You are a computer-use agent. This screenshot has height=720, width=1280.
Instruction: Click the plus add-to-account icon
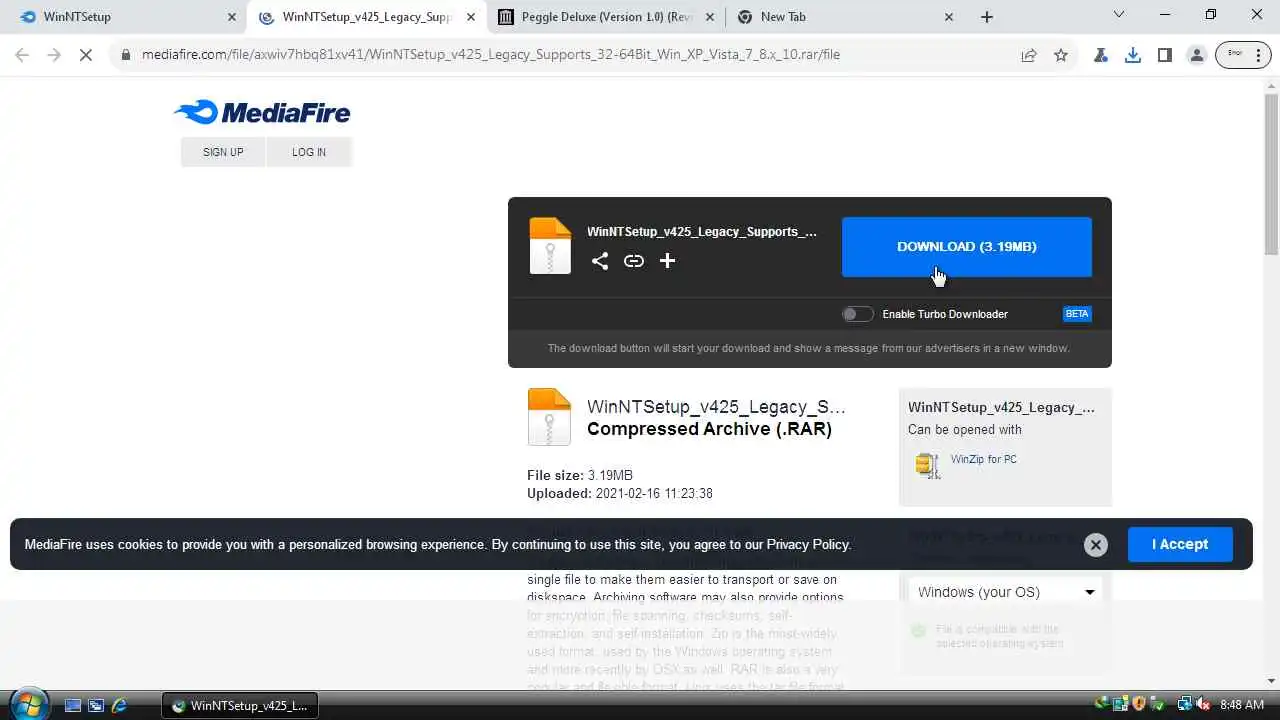point(668,261)
